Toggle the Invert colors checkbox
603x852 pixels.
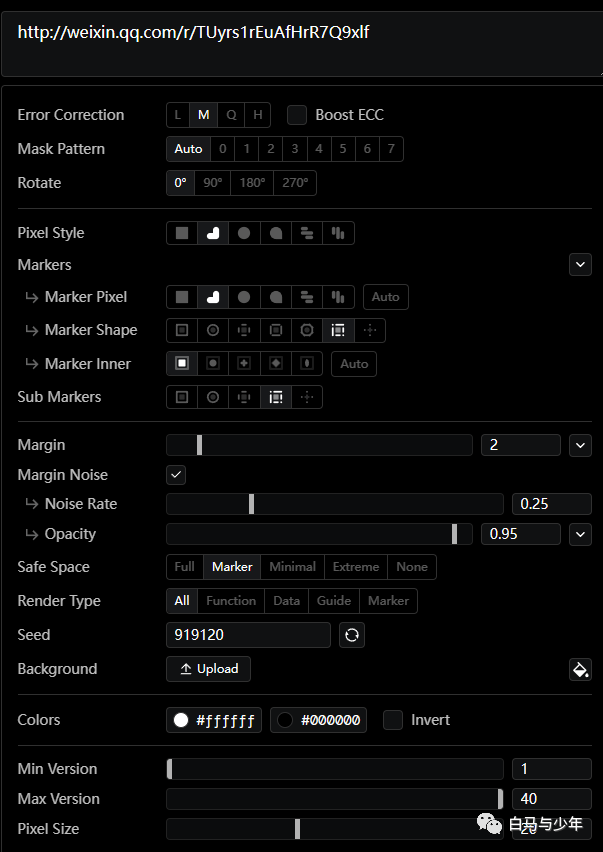[393, 720]
